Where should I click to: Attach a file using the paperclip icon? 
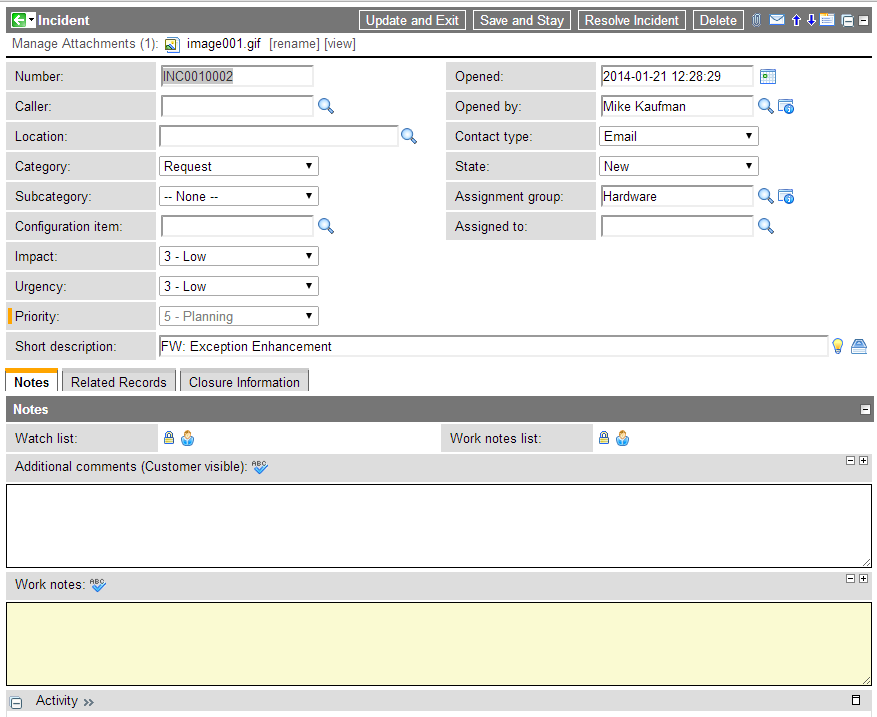click(756, 19)
